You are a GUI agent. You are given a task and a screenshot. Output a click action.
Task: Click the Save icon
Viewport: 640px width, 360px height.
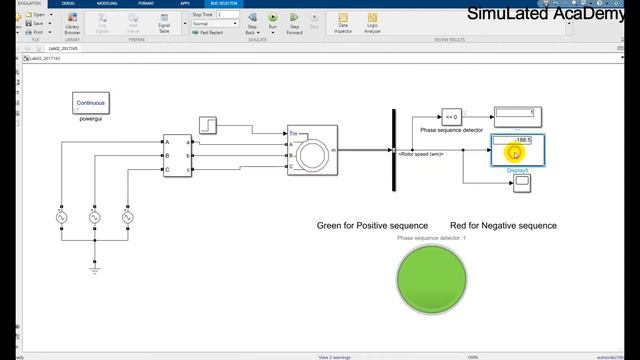pos(29,23)
